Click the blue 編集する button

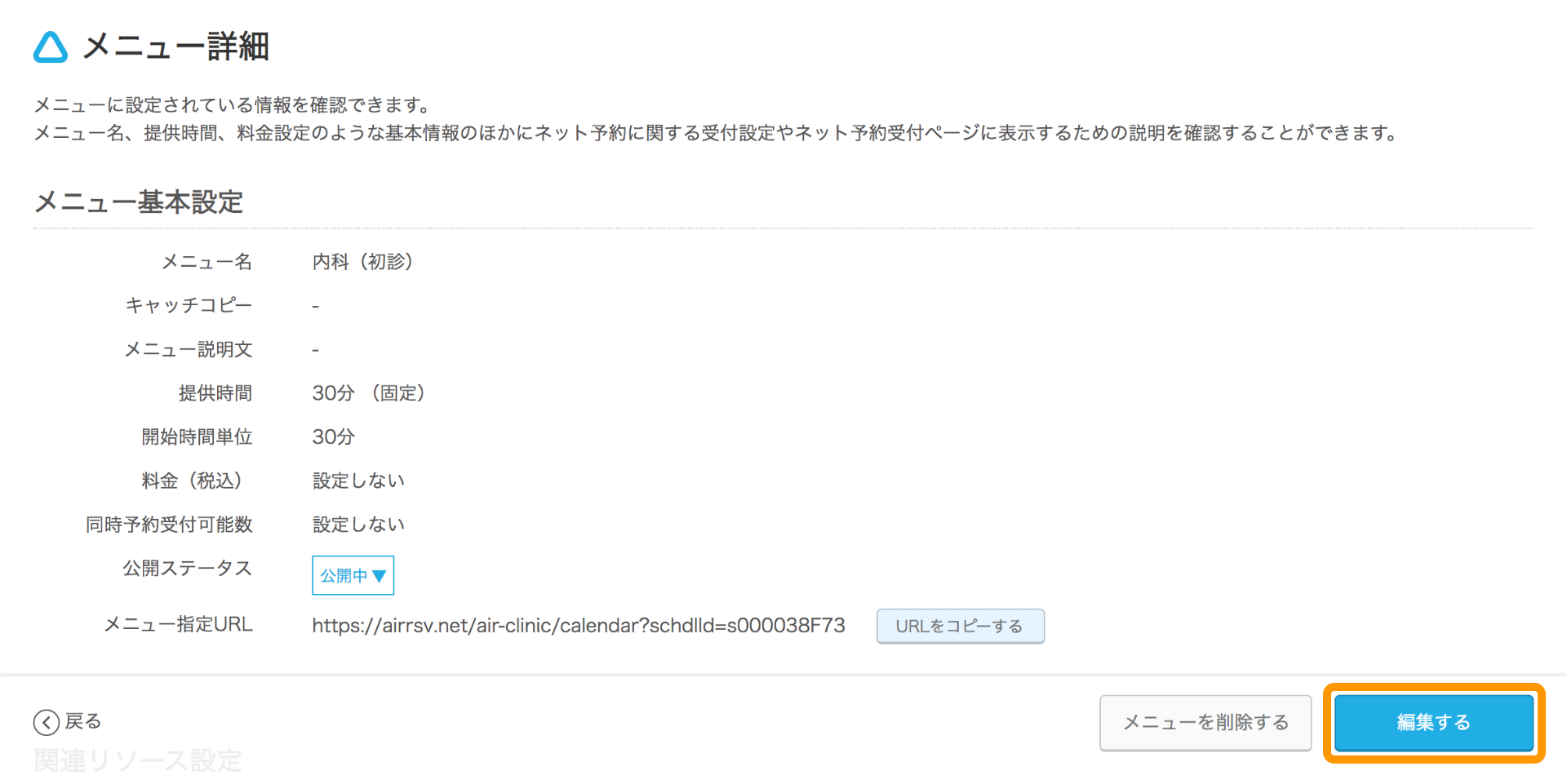tap(1434, 722)
